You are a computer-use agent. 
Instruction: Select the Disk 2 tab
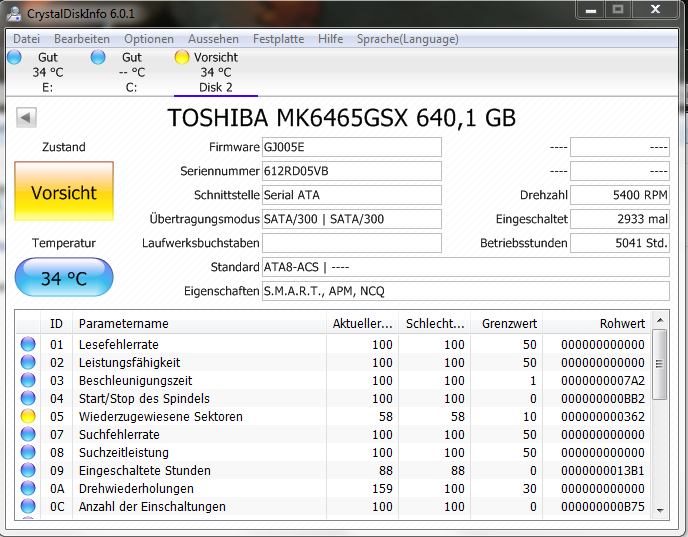click(x=215, y=72)
